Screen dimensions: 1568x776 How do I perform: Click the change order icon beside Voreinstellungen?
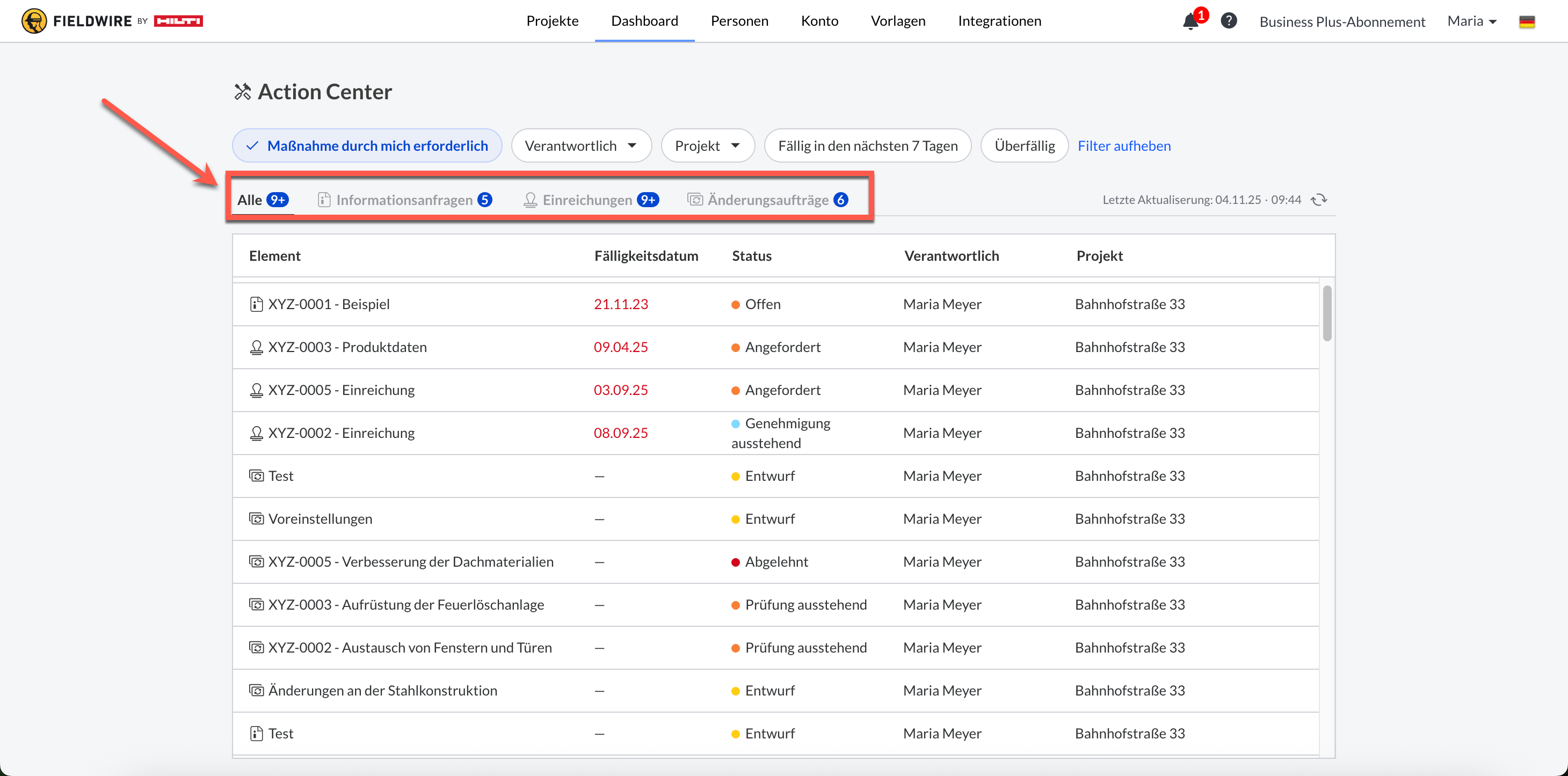[x=256, y=519]
